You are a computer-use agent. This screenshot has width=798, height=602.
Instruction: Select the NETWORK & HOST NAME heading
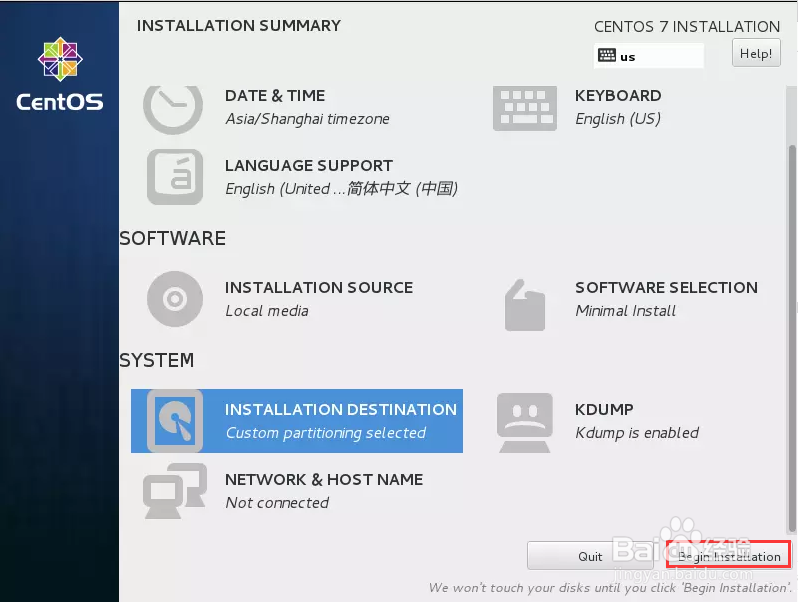324,479
